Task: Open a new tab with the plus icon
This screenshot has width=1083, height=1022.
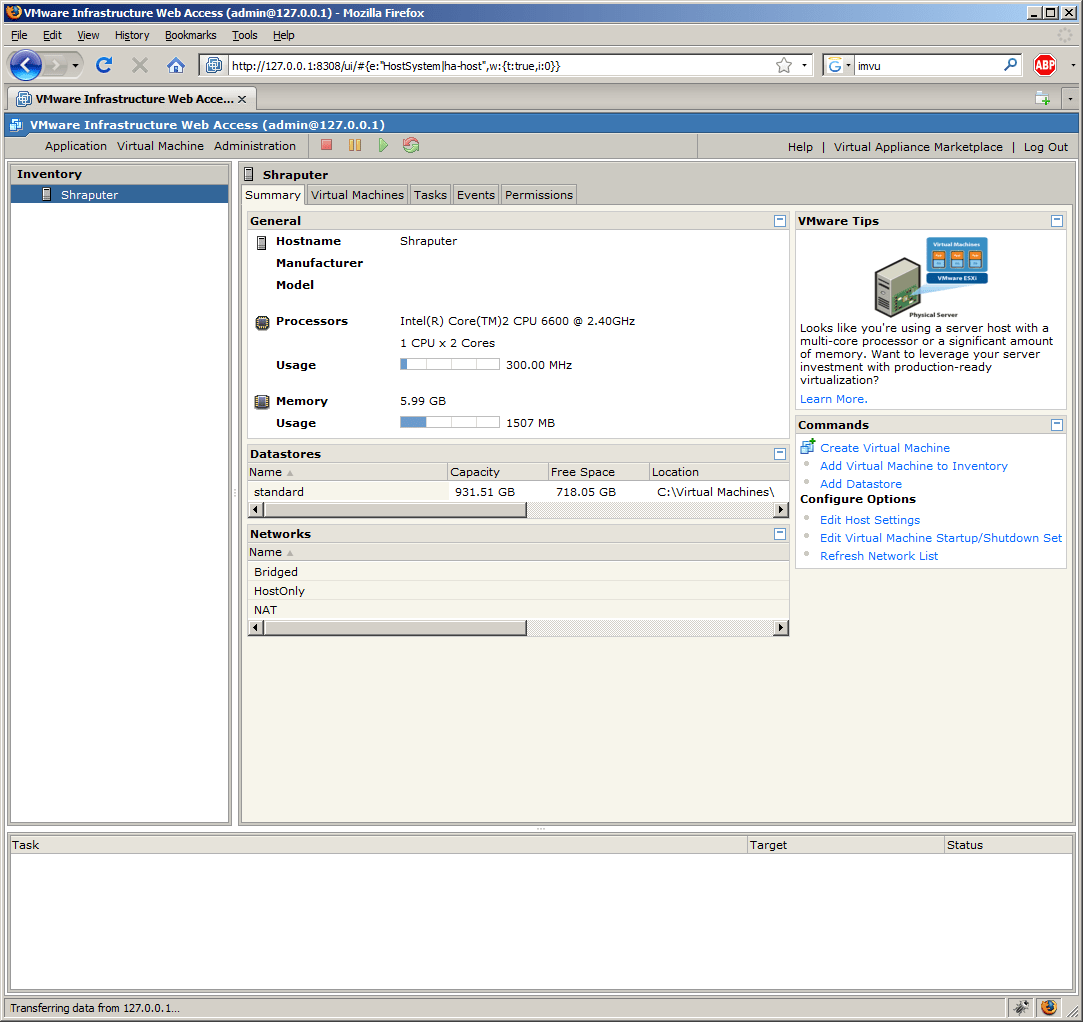Action: [x=1042, y=99]
